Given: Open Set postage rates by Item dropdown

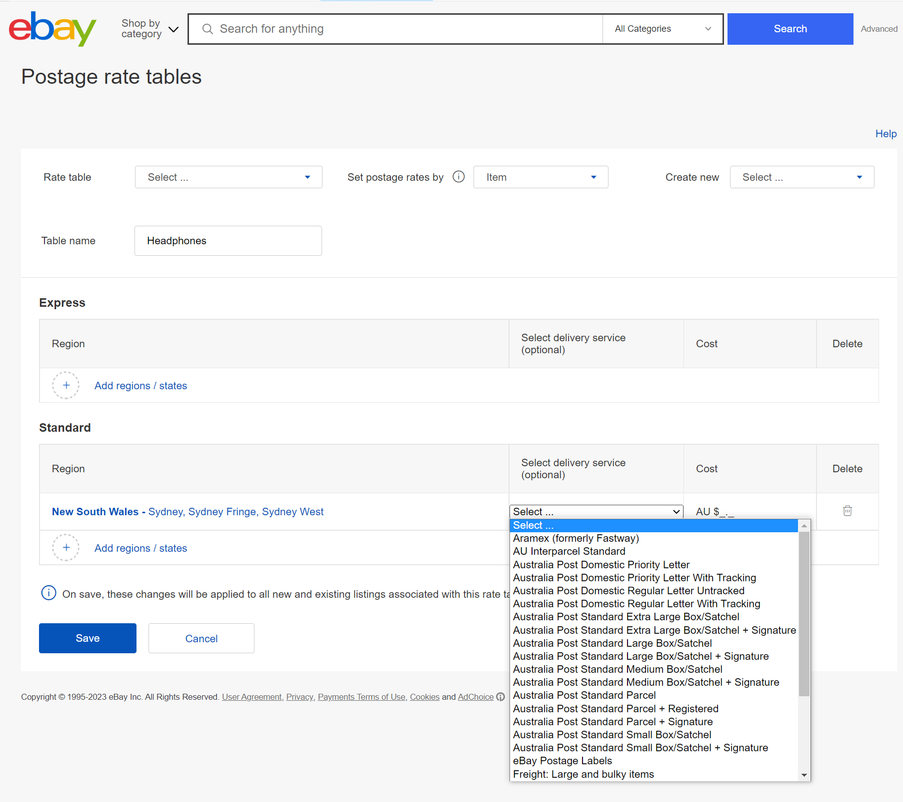Looking at the screenshot, I should pos(541,177).
